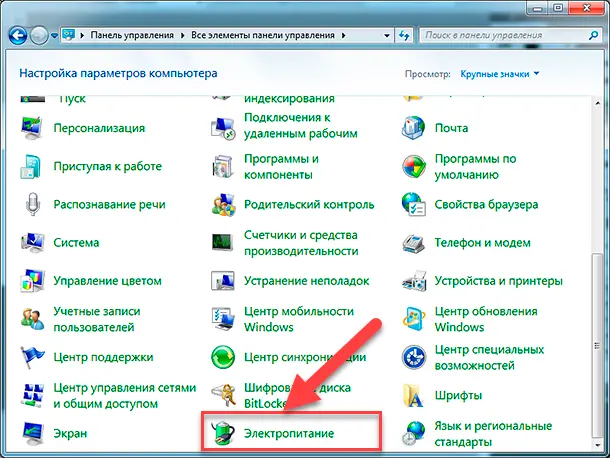This screenshot has height=458, width=610.
Task: Click the Панель управления breadcrumb
Action: pos(132,35)
